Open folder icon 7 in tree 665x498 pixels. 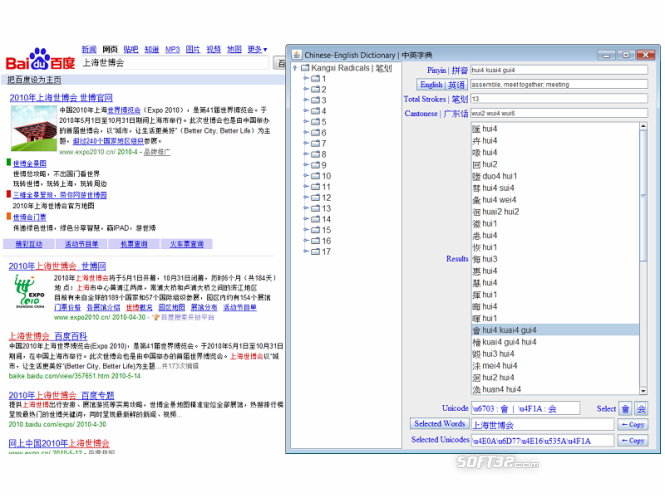[315, 143]
